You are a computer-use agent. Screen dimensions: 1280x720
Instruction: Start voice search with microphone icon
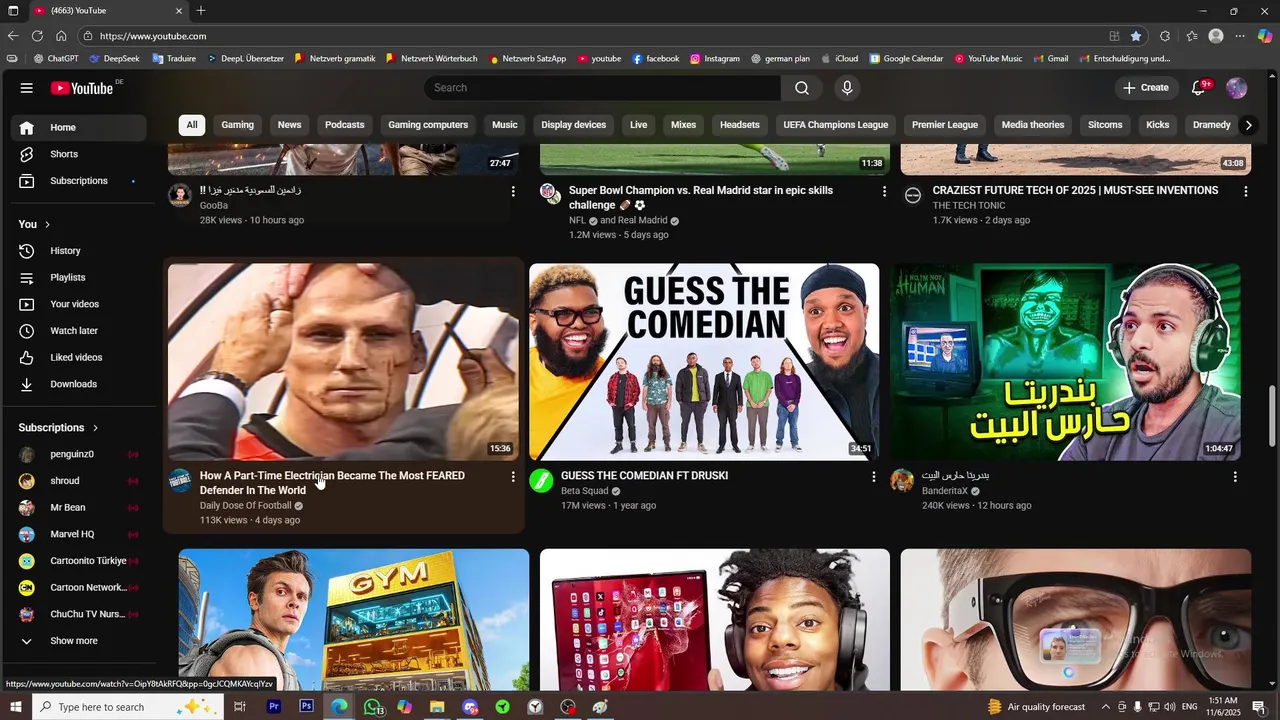pos(847,88)
